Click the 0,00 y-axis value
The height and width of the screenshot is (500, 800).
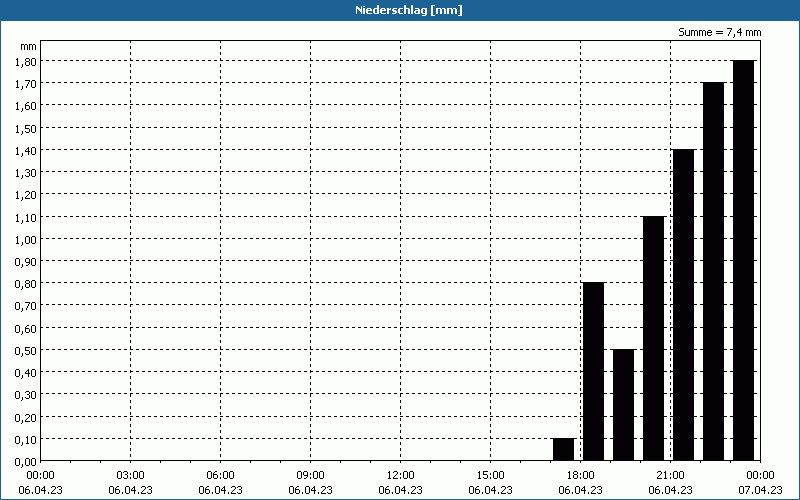[x=26, y=462]
